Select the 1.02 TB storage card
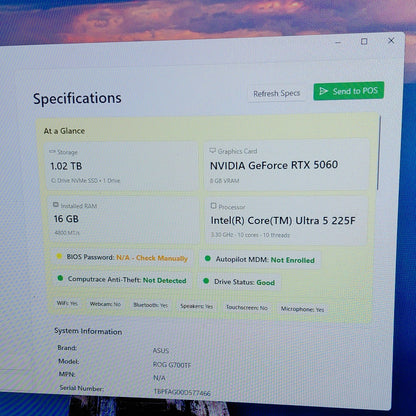416x416 pixels. click(122, 166)
